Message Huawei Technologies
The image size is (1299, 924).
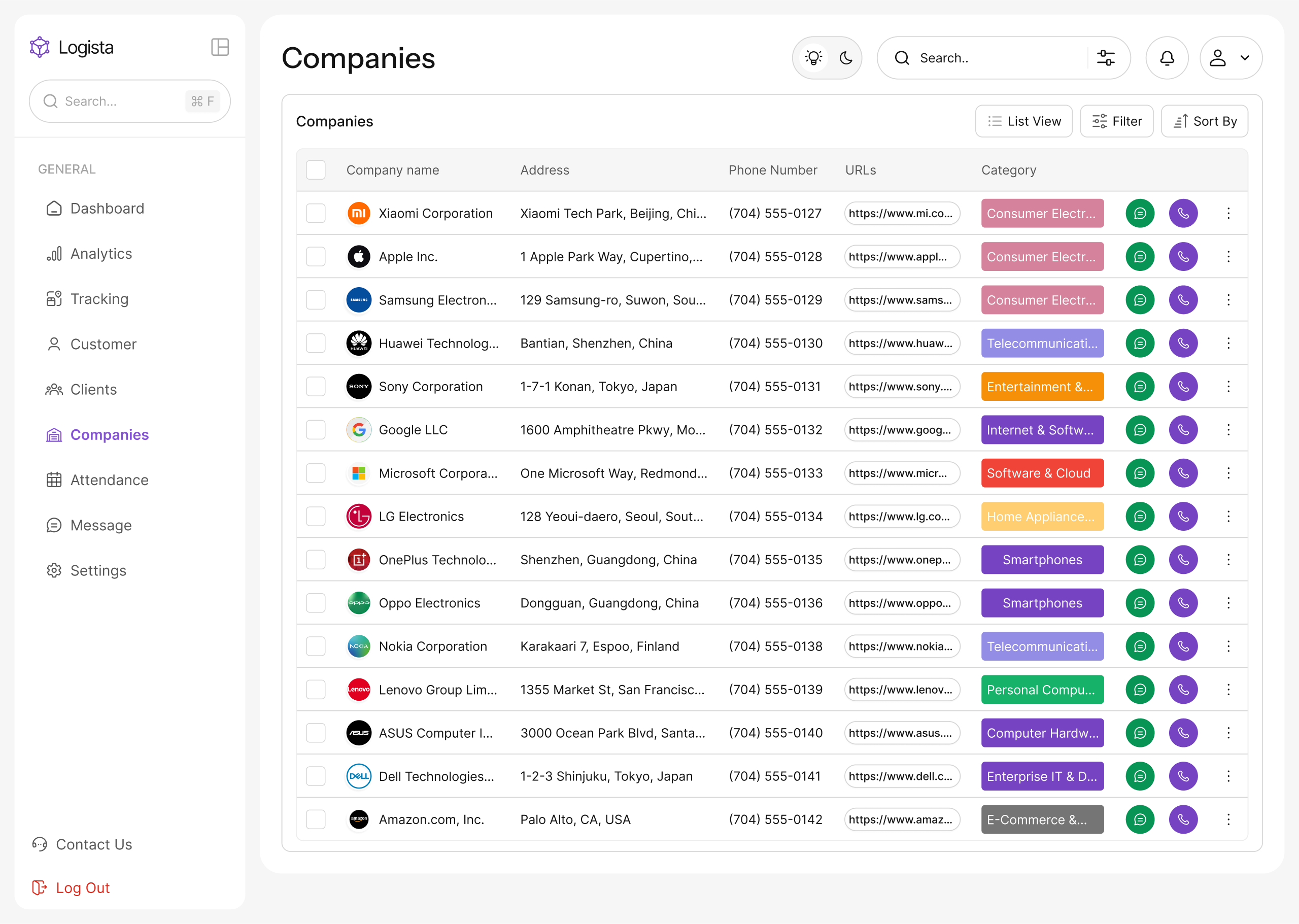(x=1140, y=343)
